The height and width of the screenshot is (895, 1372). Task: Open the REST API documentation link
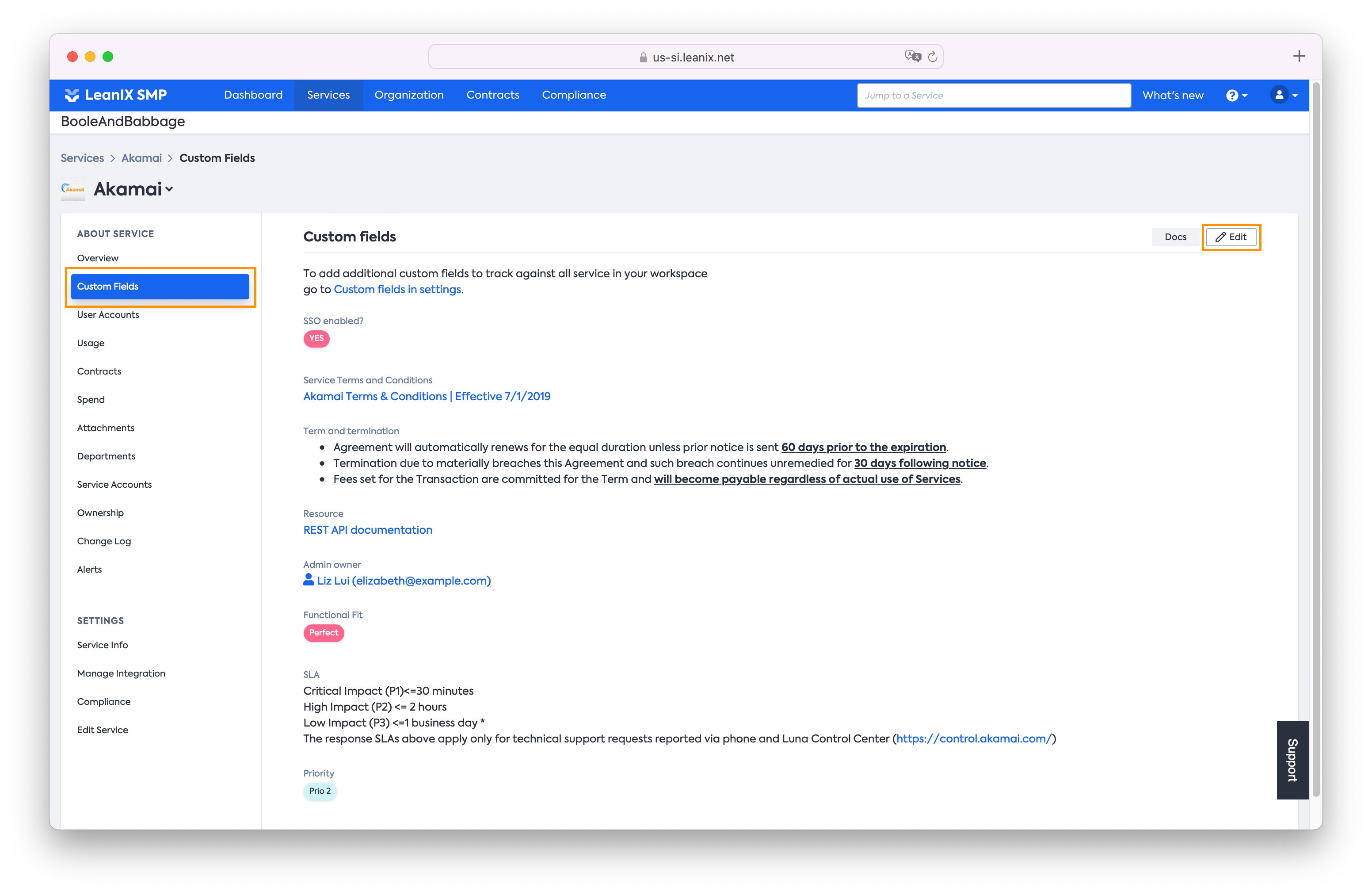click(368, 530)
